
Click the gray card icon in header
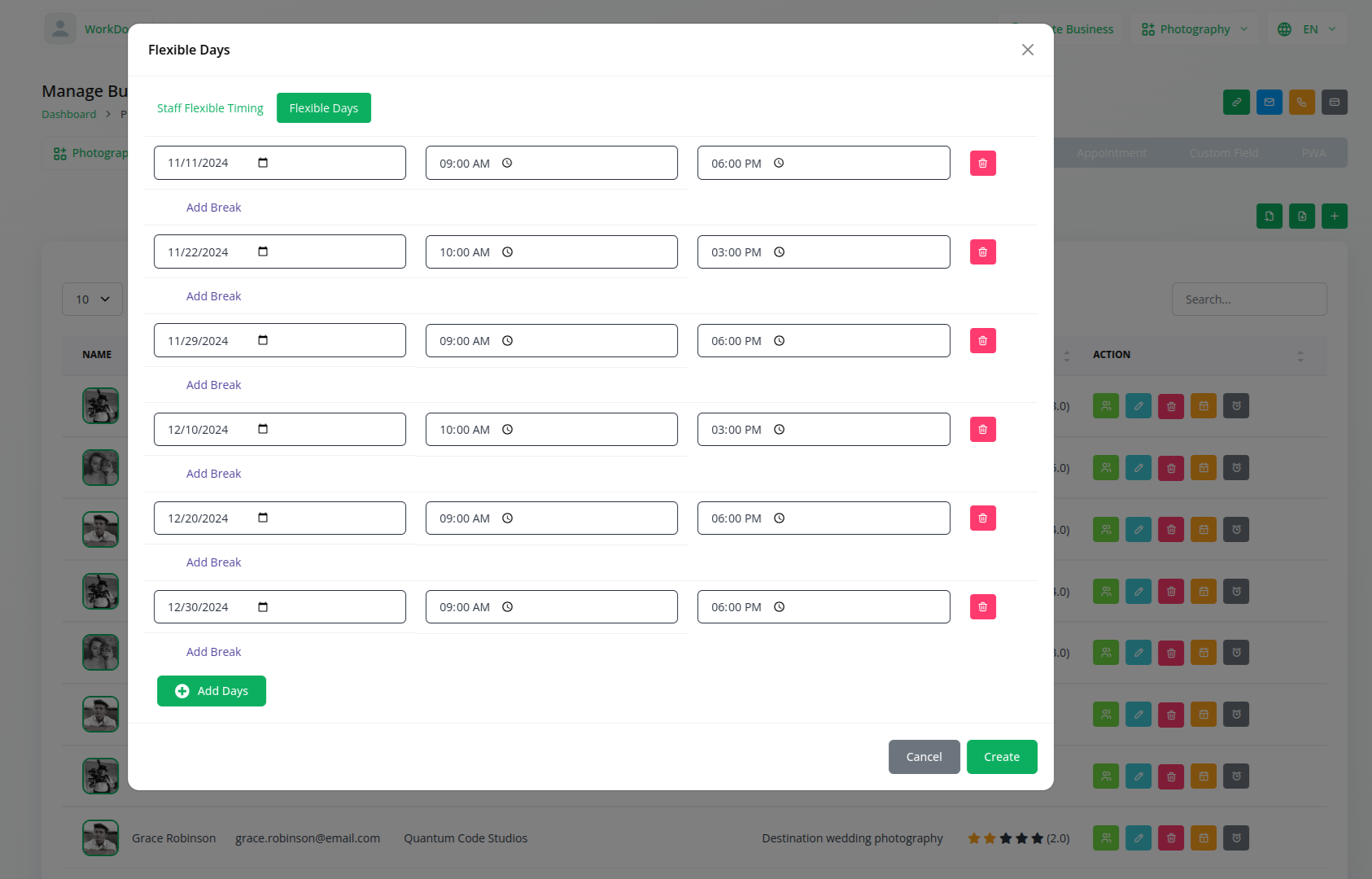pyautogui.click(x=1334, y=103)
